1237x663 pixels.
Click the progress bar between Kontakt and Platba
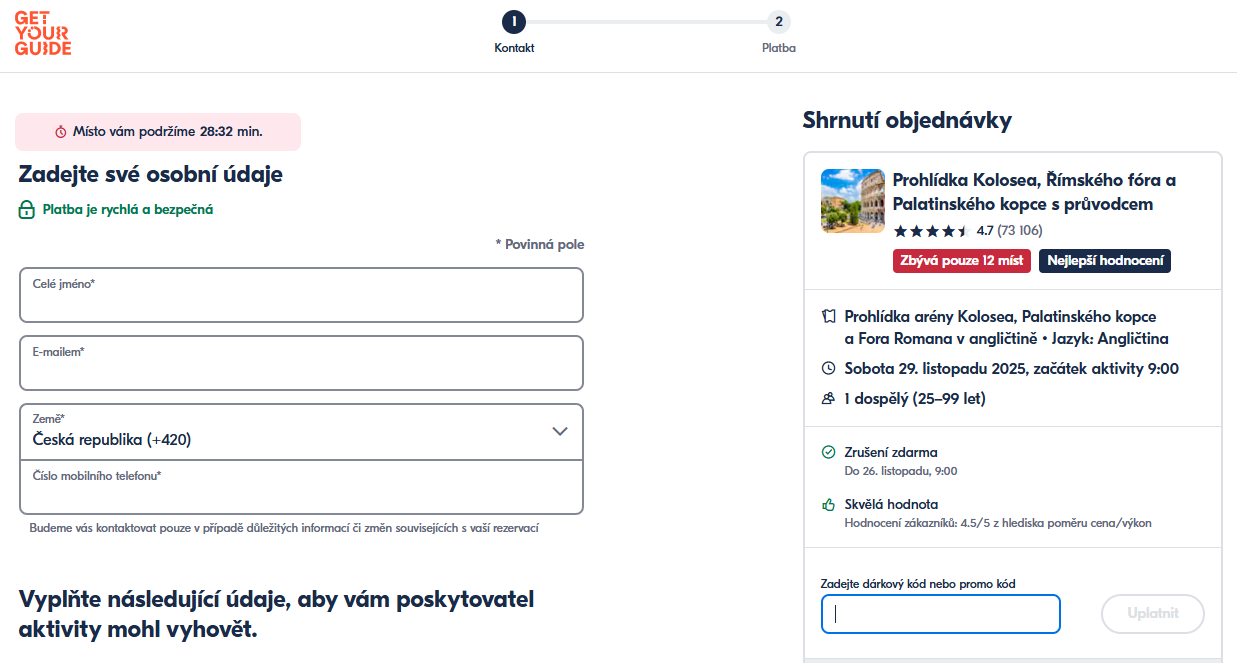tap(646, 21)
